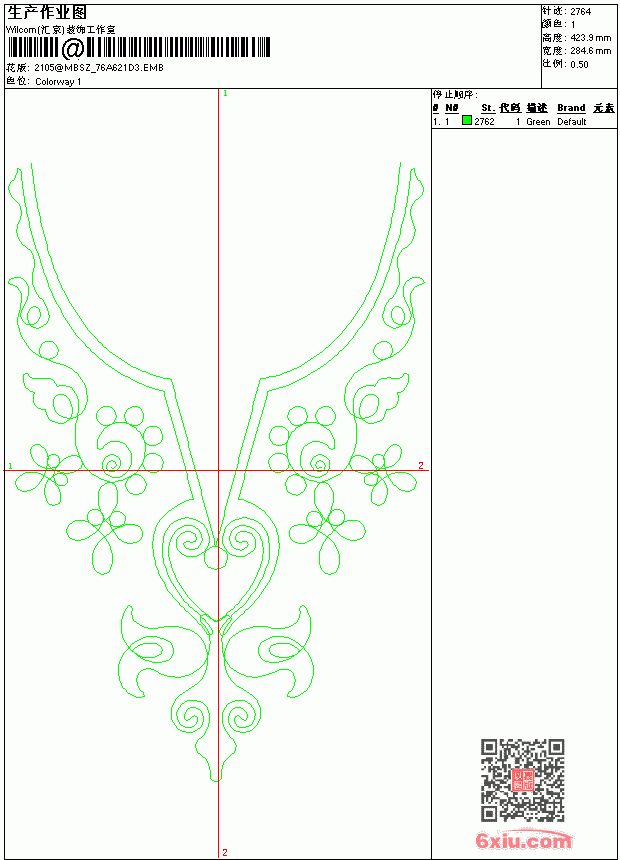Screen dimensions: 620x860
Task: Click the St. column header
Action: [x=488, y=108]
